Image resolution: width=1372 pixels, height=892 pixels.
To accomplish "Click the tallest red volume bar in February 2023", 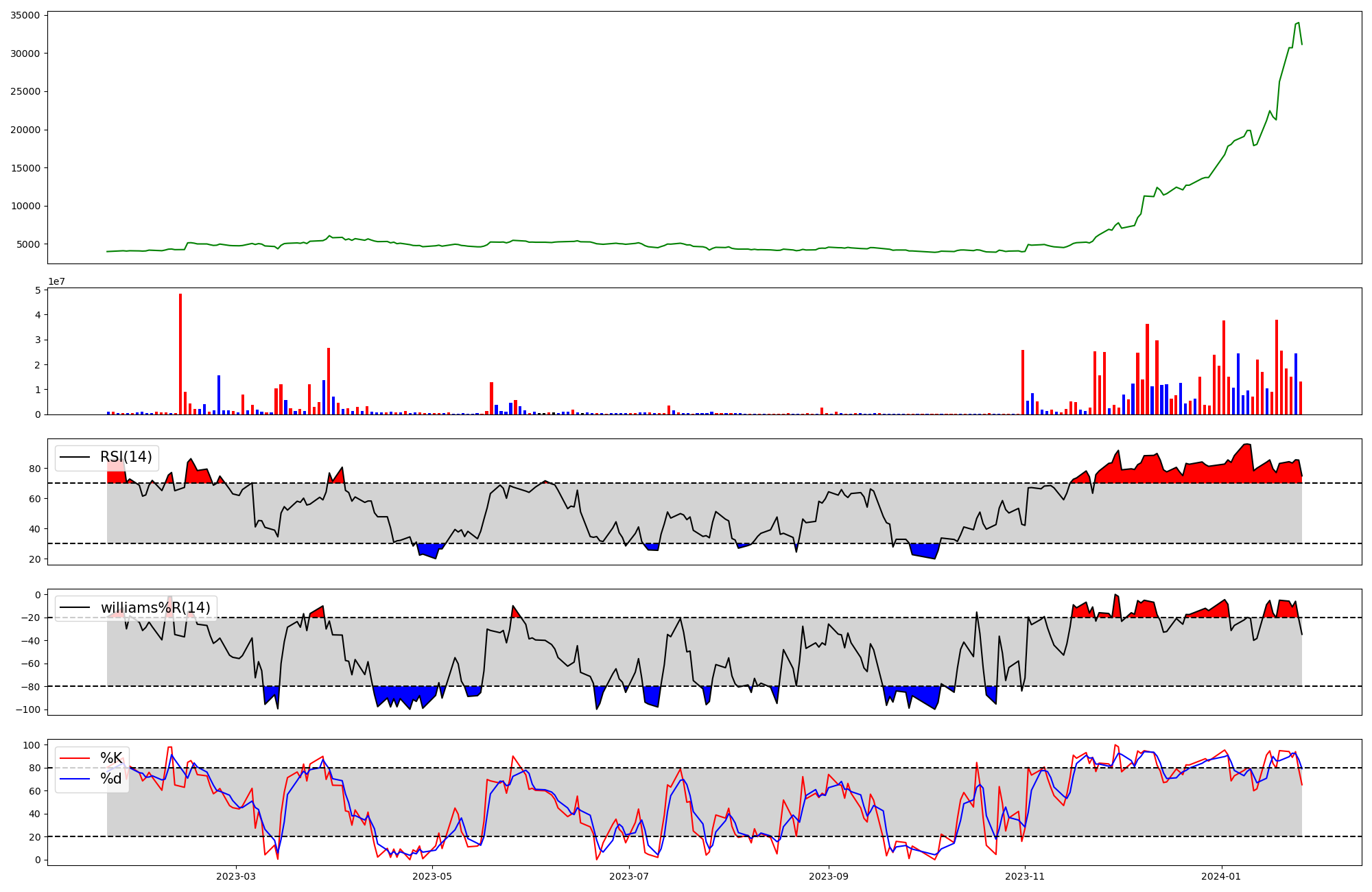I will (x=180, y=353).
